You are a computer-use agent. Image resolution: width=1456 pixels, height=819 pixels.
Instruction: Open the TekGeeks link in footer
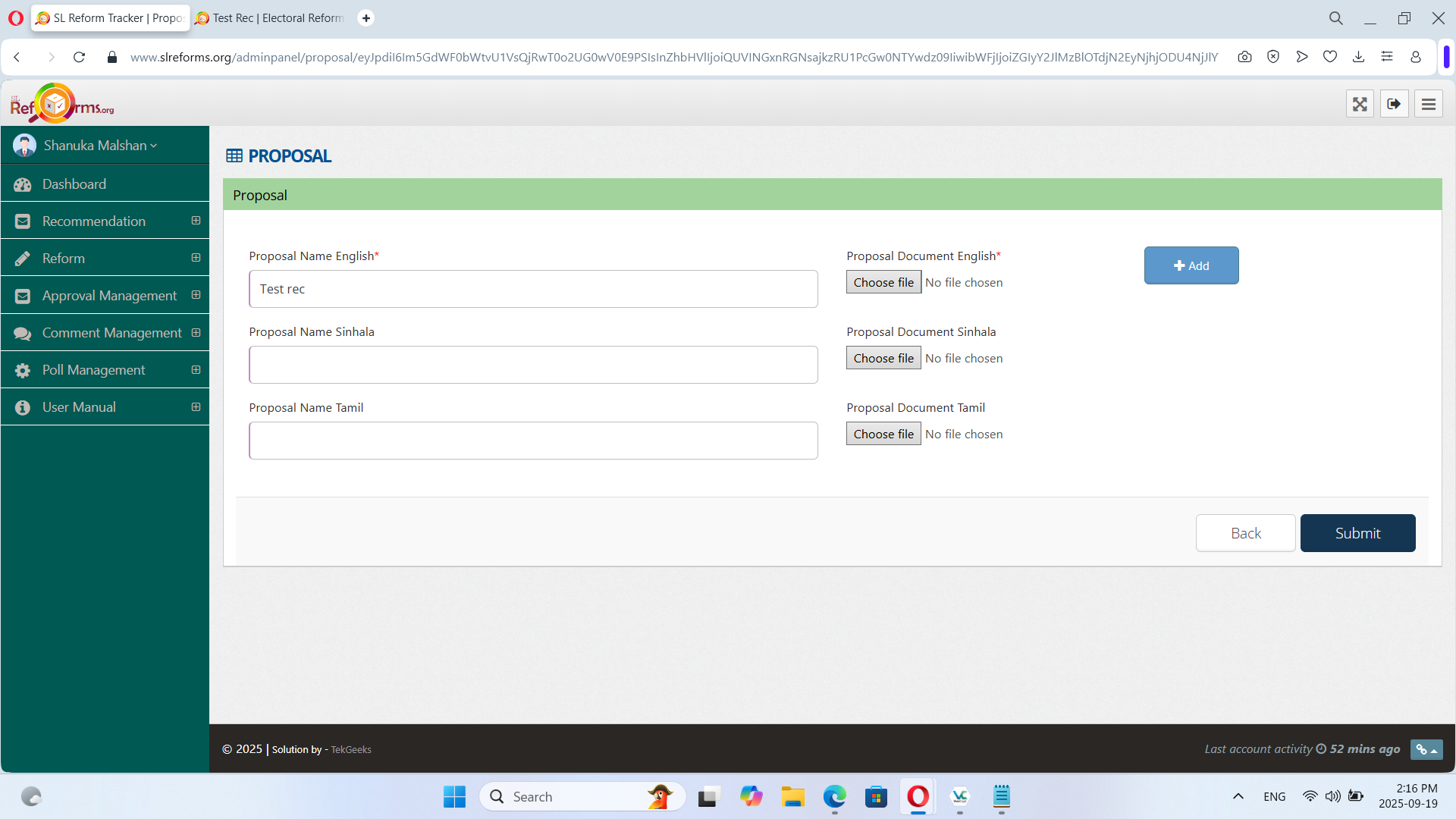point(350,749)
